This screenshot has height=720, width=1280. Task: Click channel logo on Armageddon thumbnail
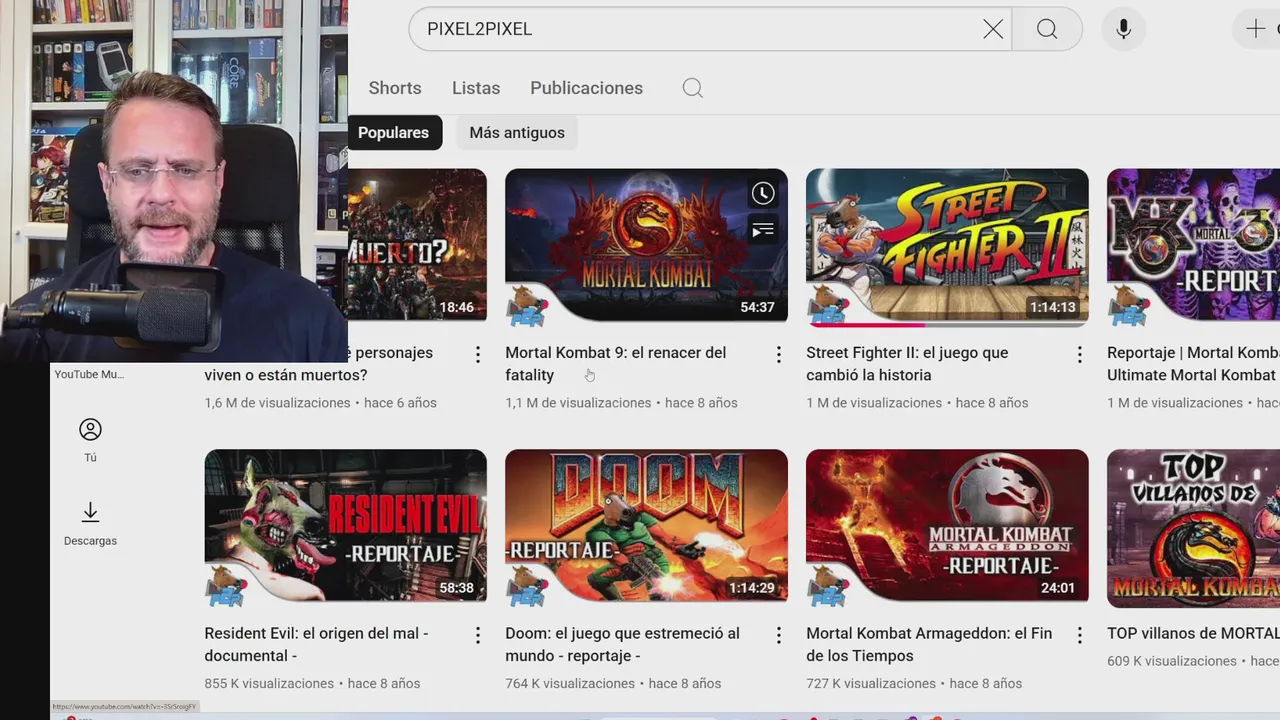pos(827,586)
